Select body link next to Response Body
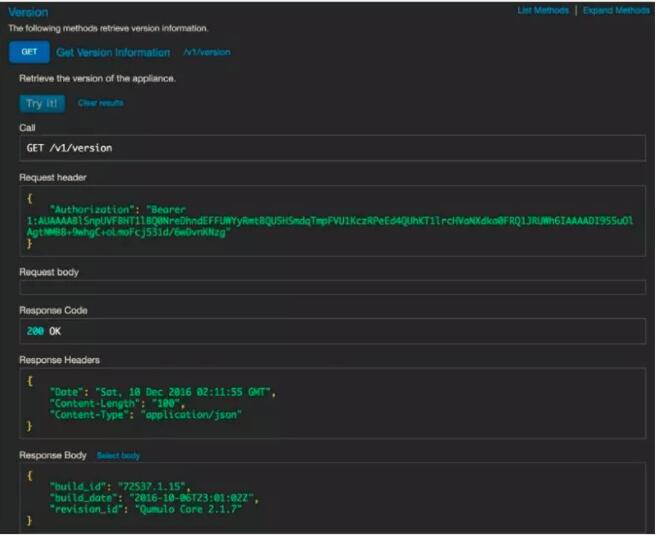This screenshot has height=535, width=655. (x=118, y=456)
